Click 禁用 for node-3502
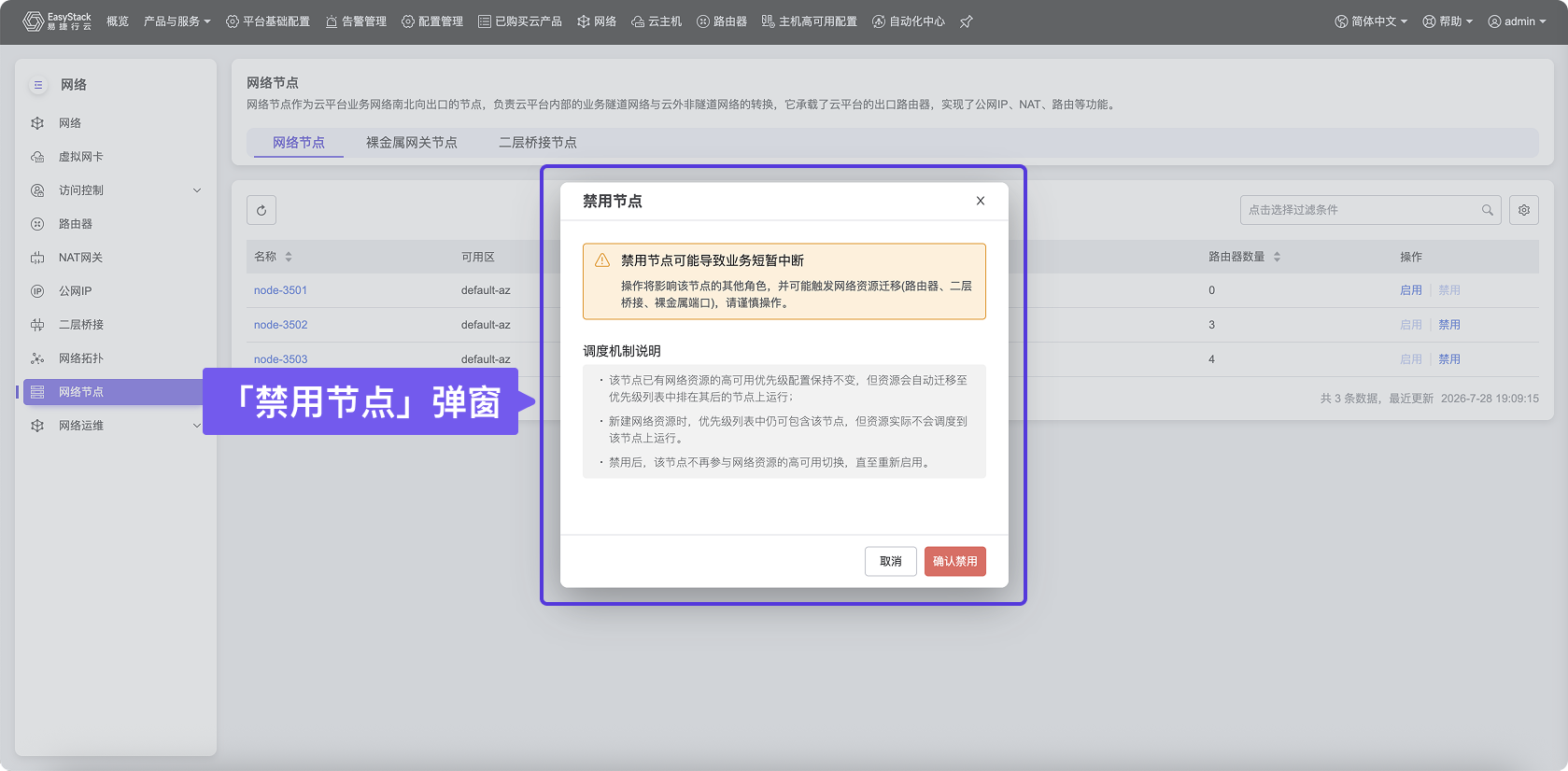This screenshot has width=1568, height=771. 1449,325
